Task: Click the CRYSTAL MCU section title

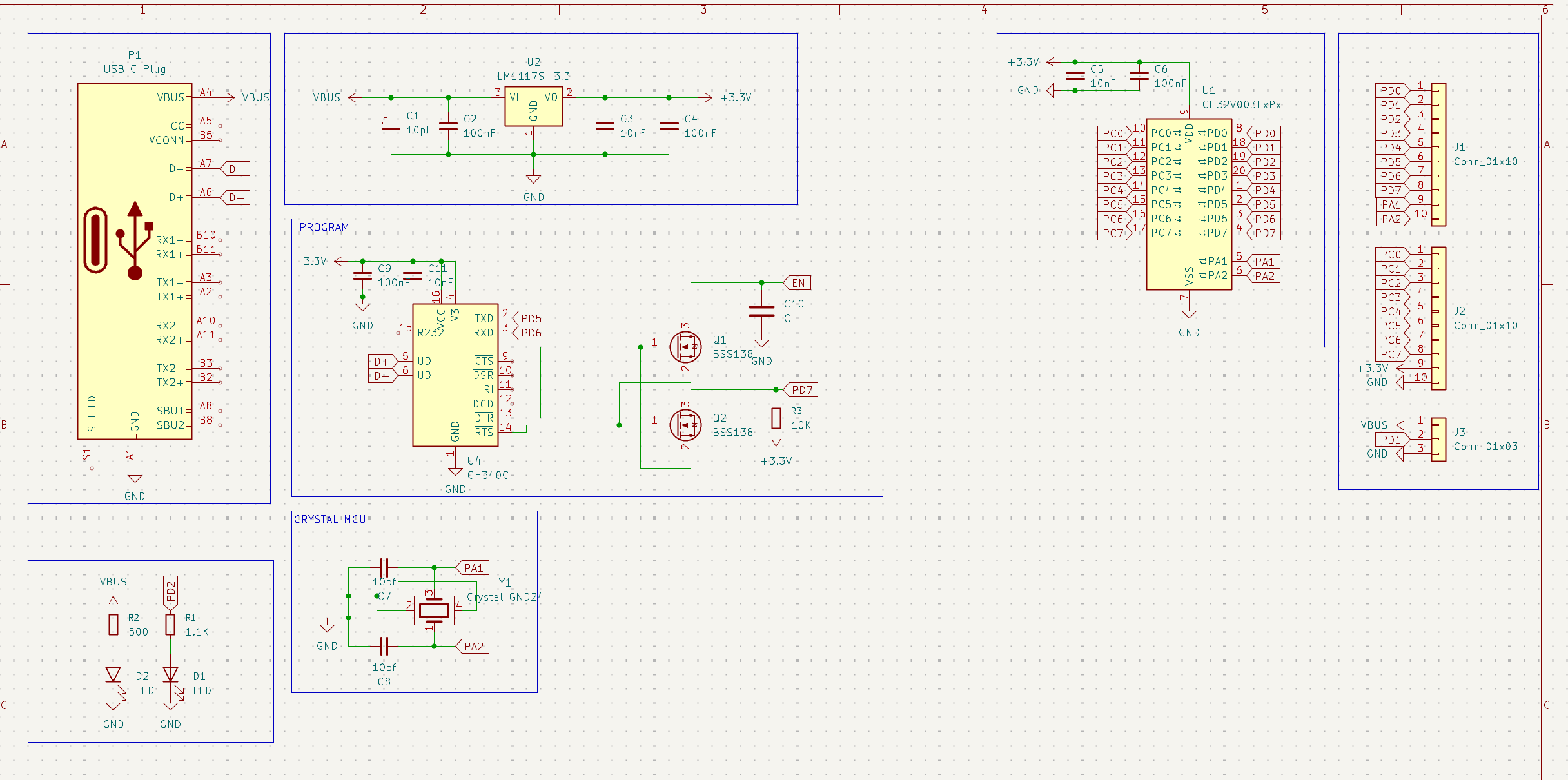Action: click(x=329, y=519)
